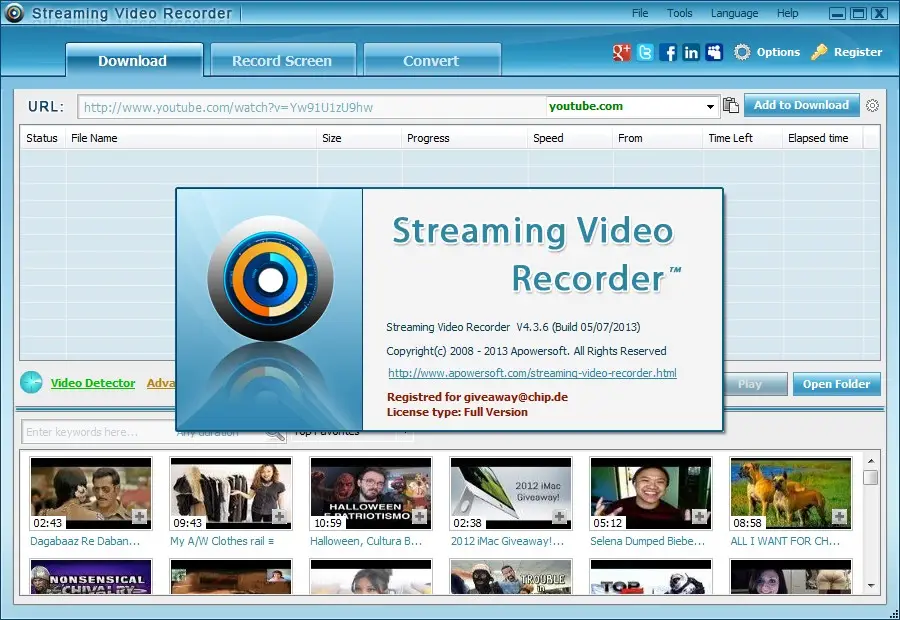The width and height of the screenshot is (900, 620).
Task: Click the application logo in title bar
Action: pyautogui.click(x=14, y=13)
